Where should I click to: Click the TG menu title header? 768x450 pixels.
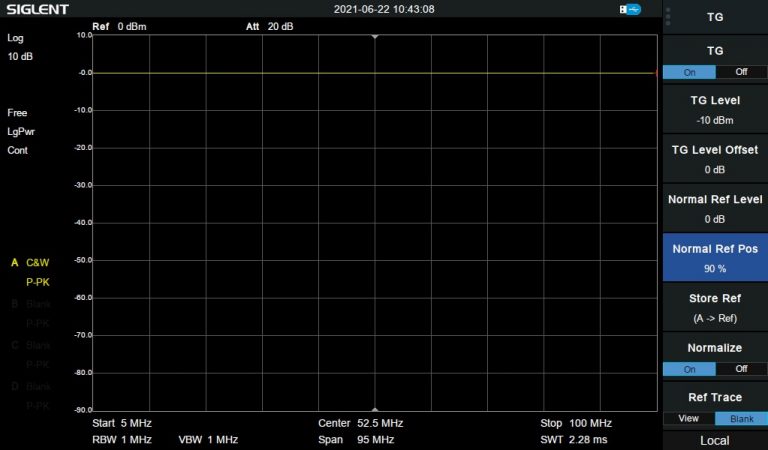714,17
